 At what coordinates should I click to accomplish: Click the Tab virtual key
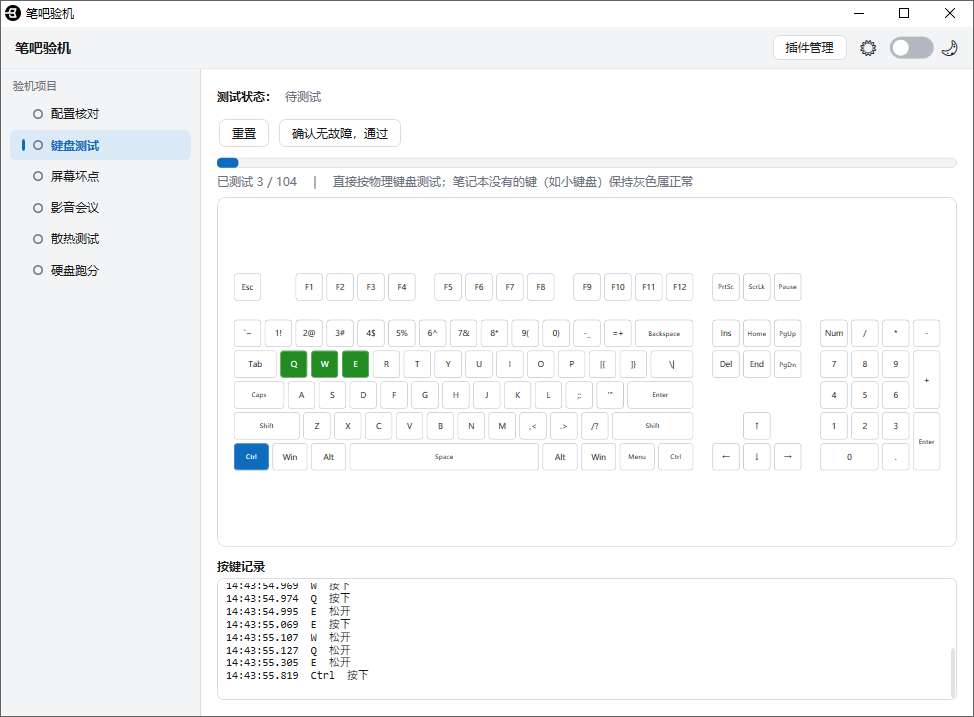(x=255, y=364)
